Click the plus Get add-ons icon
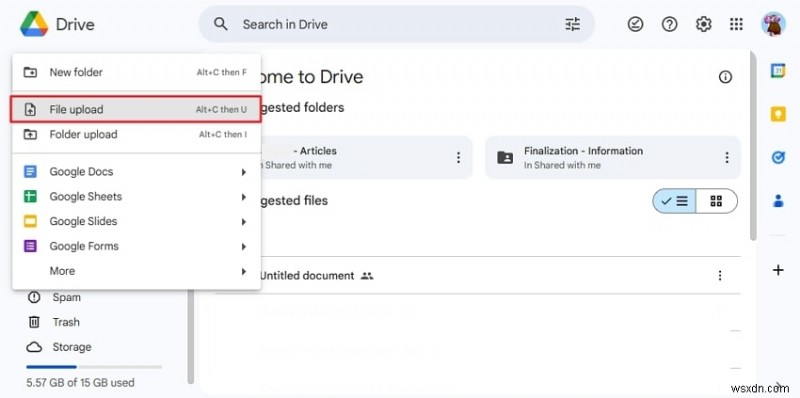800x398 pixels. click(x=778, y=270)
